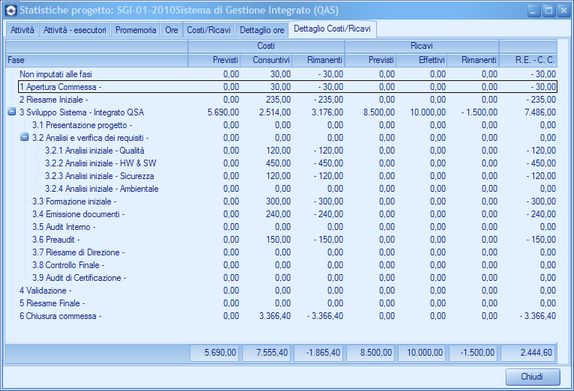Click the Ricavi Previsti column header
This screenshot has height=391, width=574.
pos(370,60)
